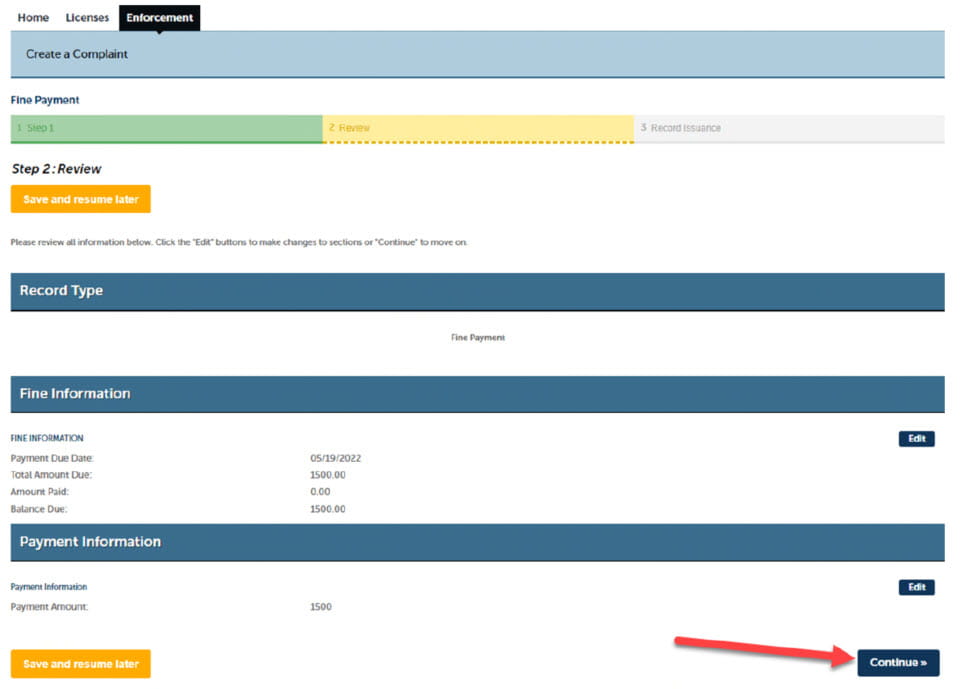Image resolution: width=961 pixels, height=689 pixels.
Task: Click the Payment Information section header
Action: (477, 542)
